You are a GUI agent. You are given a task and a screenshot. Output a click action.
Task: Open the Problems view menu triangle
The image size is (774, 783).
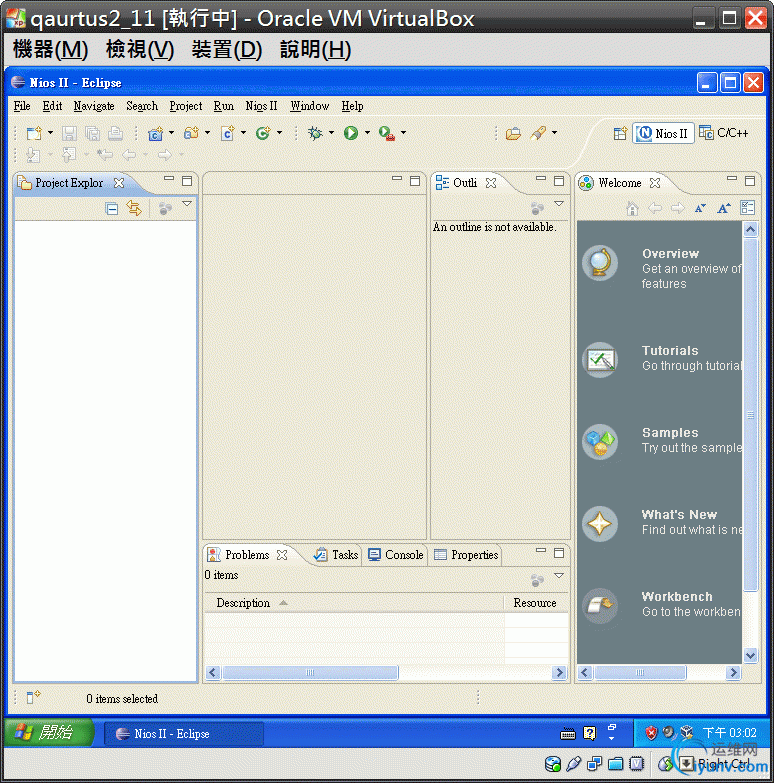(559, 576)
